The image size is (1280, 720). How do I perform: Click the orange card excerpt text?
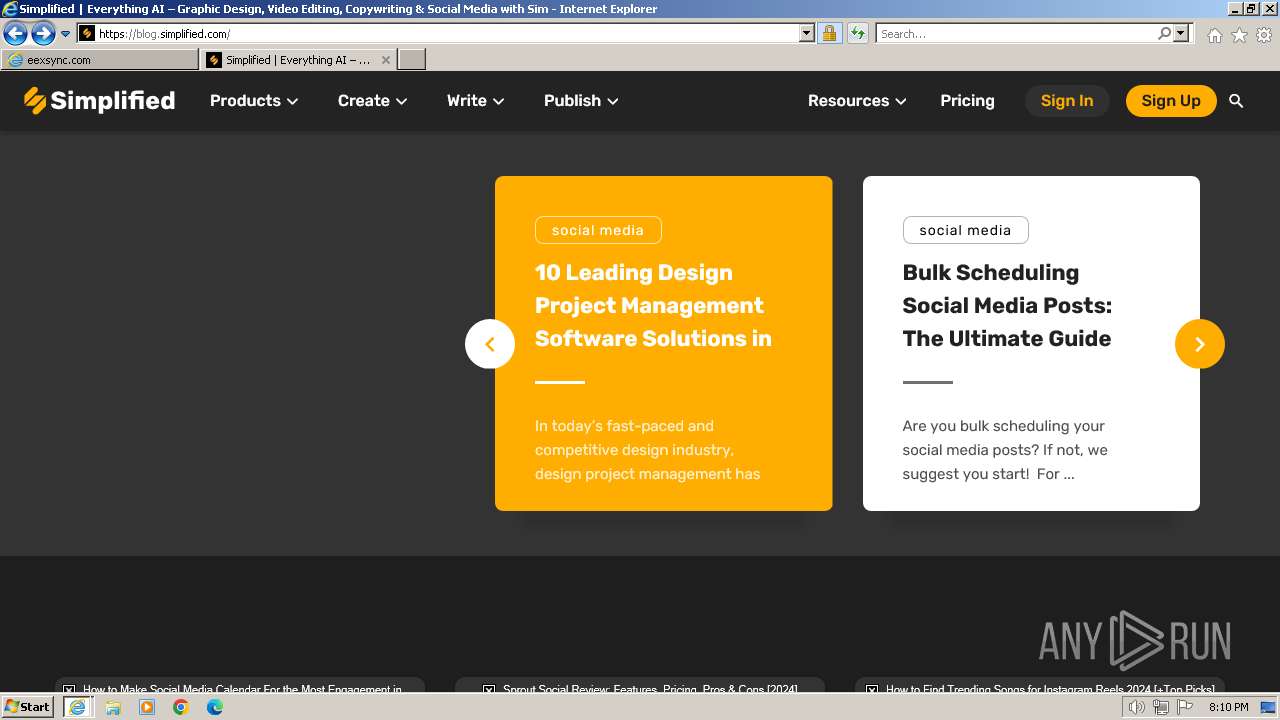click(x=647, y=450)
